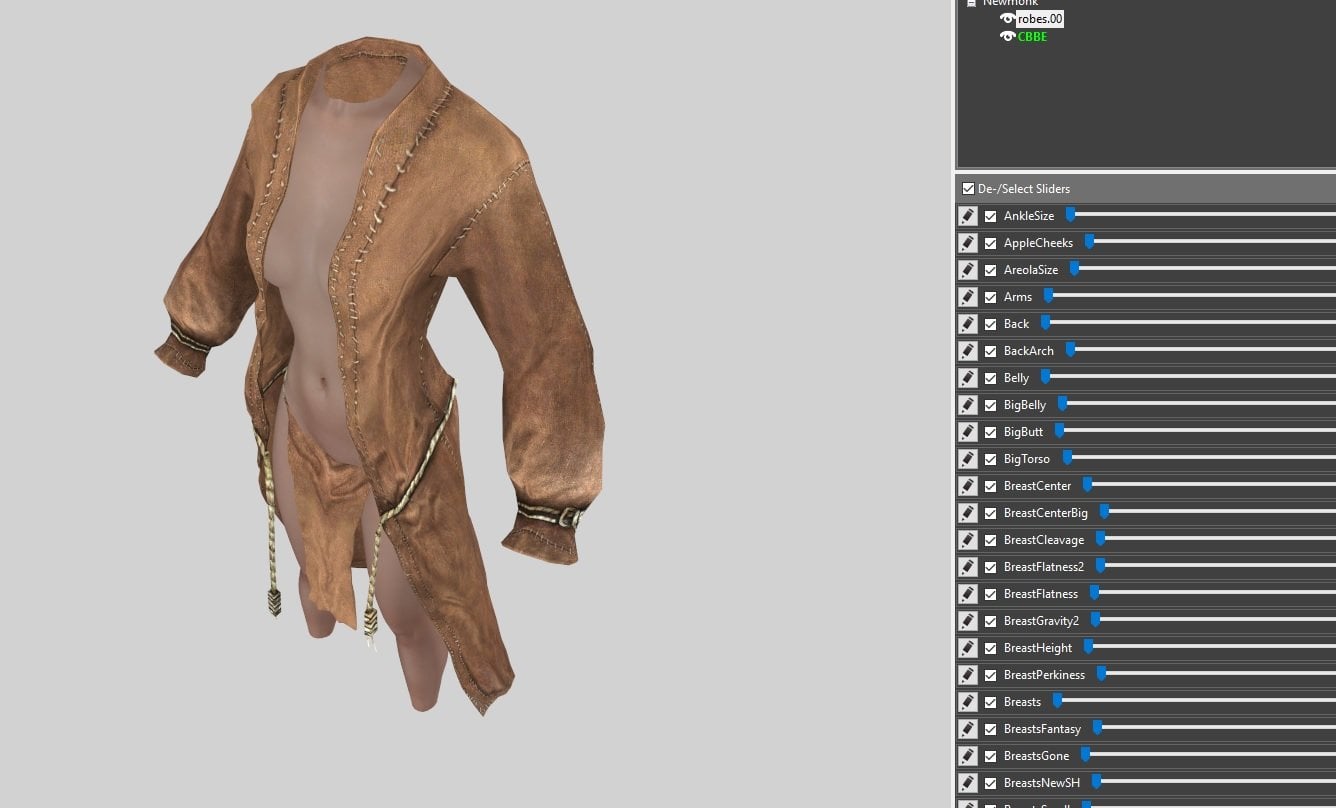The image size is (1336, 808).
Task: Uncheck the BreastCleavage checkbox
Action: click(990, 540)
